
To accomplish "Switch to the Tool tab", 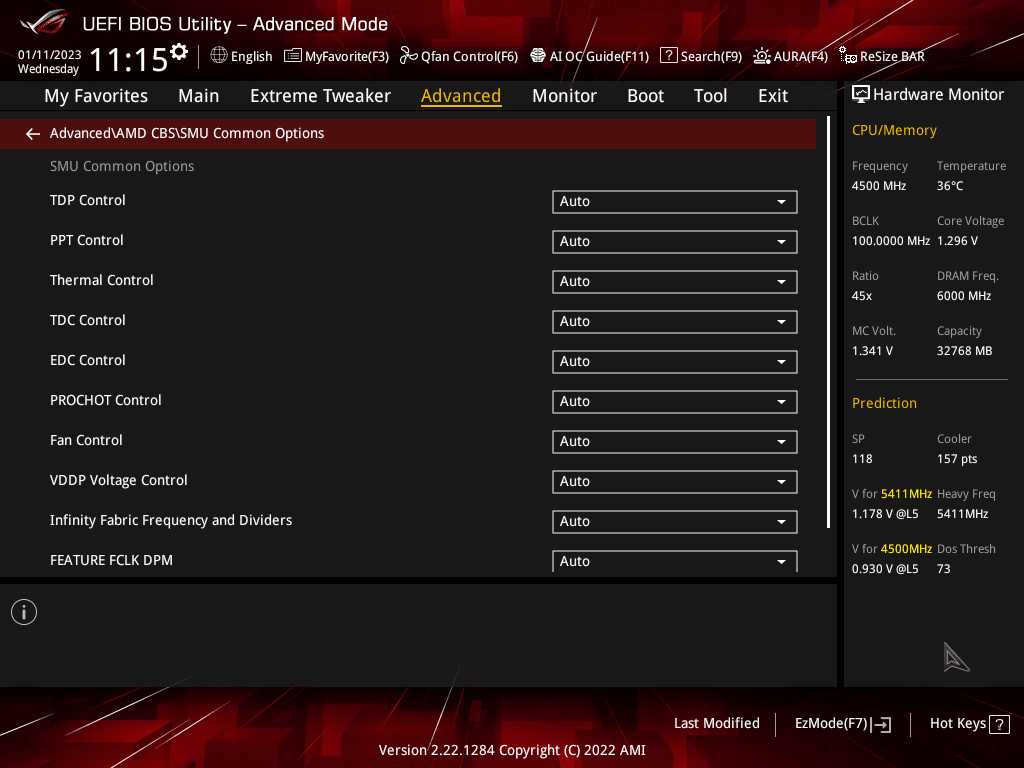I will click(x=710, y=96).
